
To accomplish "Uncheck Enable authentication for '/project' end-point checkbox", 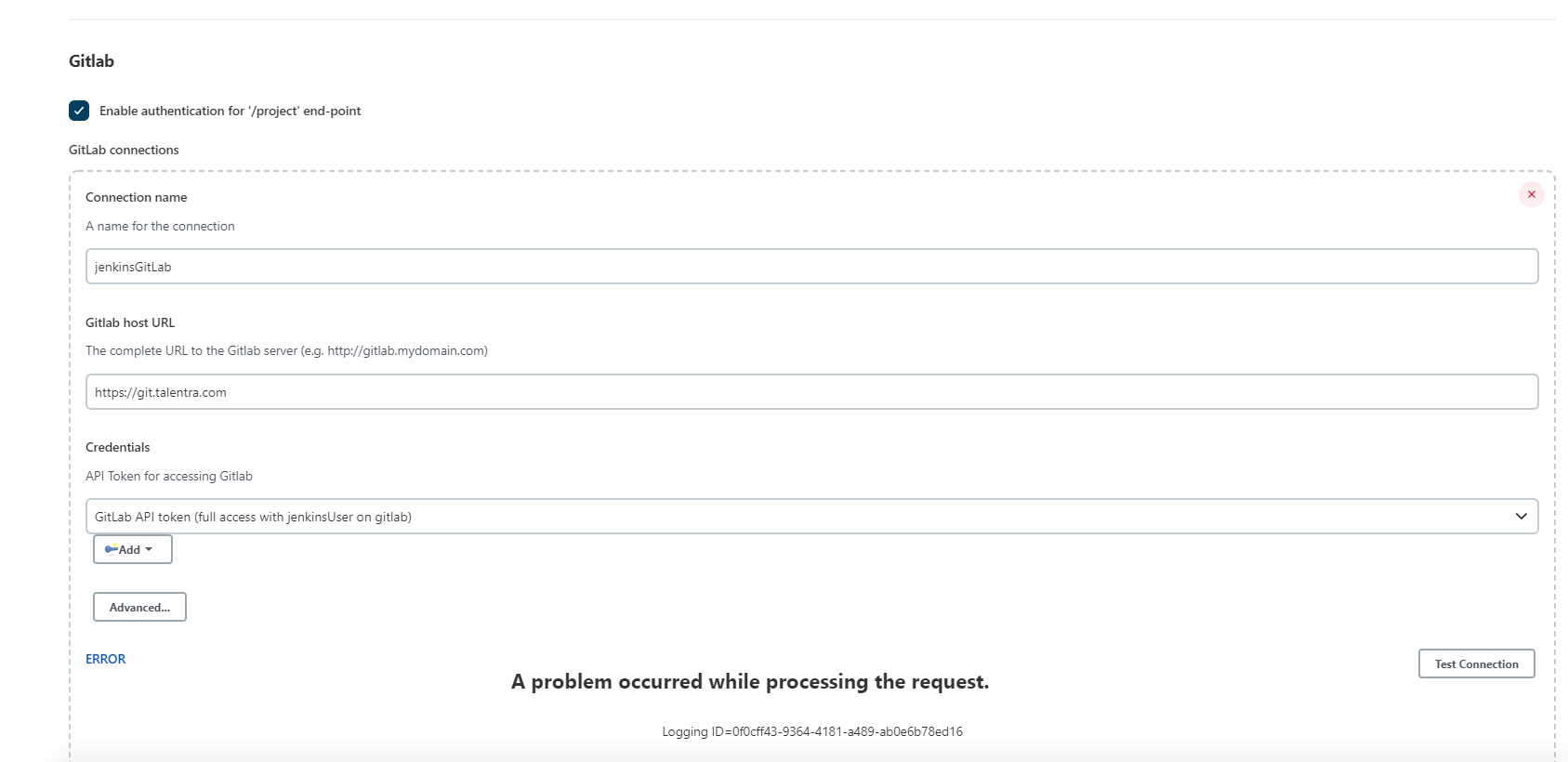I will click(79, 111).
